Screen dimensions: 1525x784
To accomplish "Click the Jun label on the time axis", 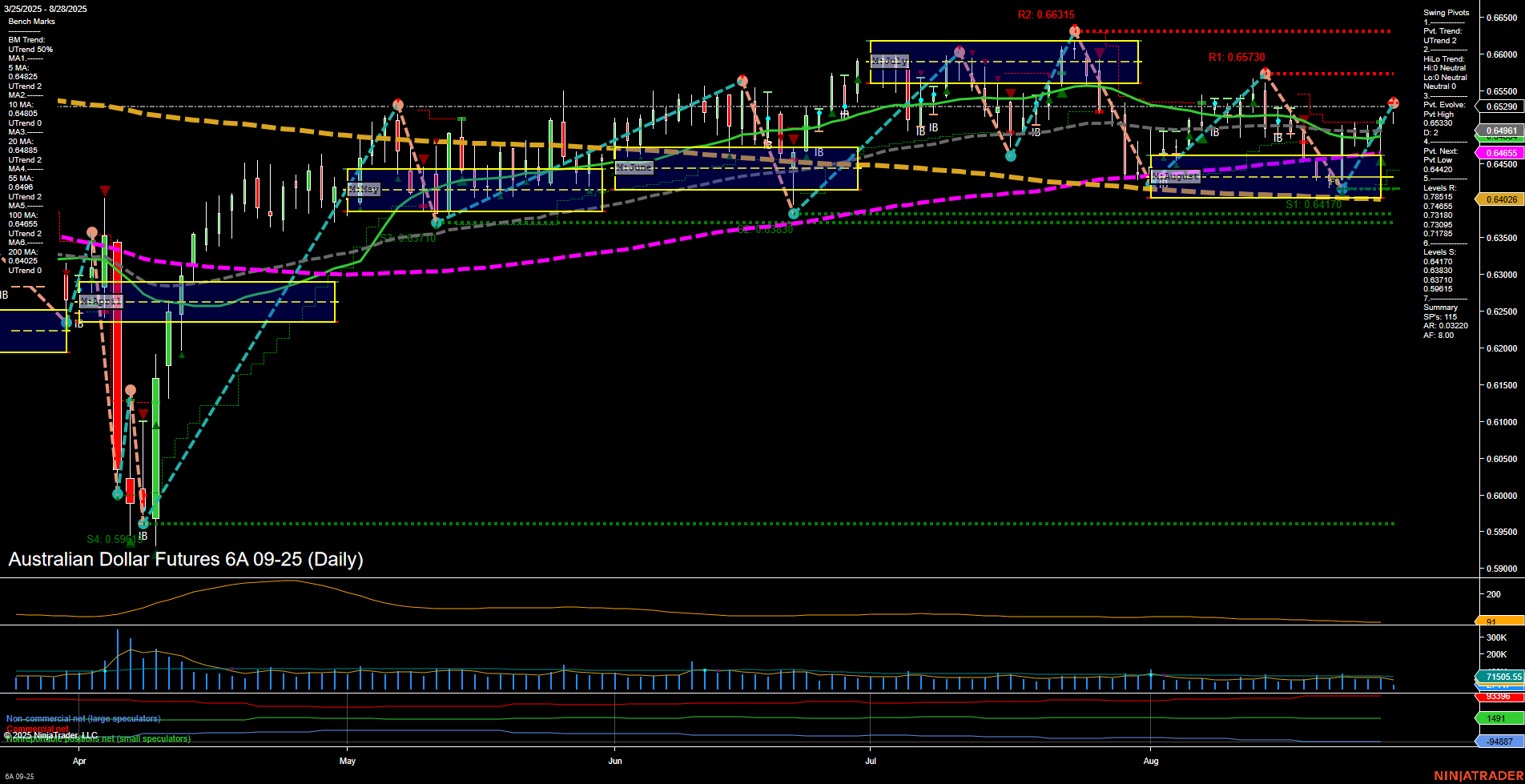I will 614,761.
